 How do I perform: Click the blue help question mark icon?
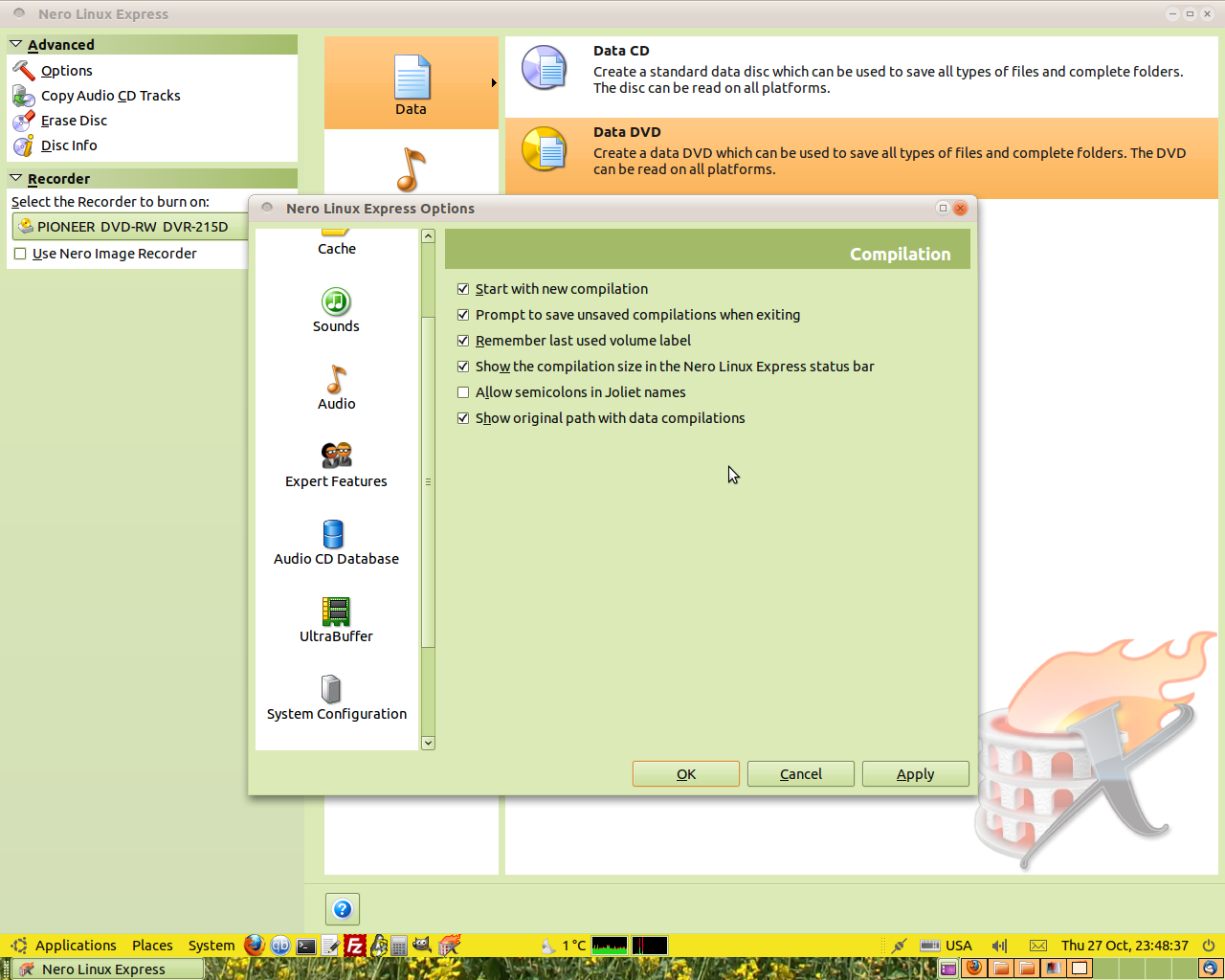point(343,909)
